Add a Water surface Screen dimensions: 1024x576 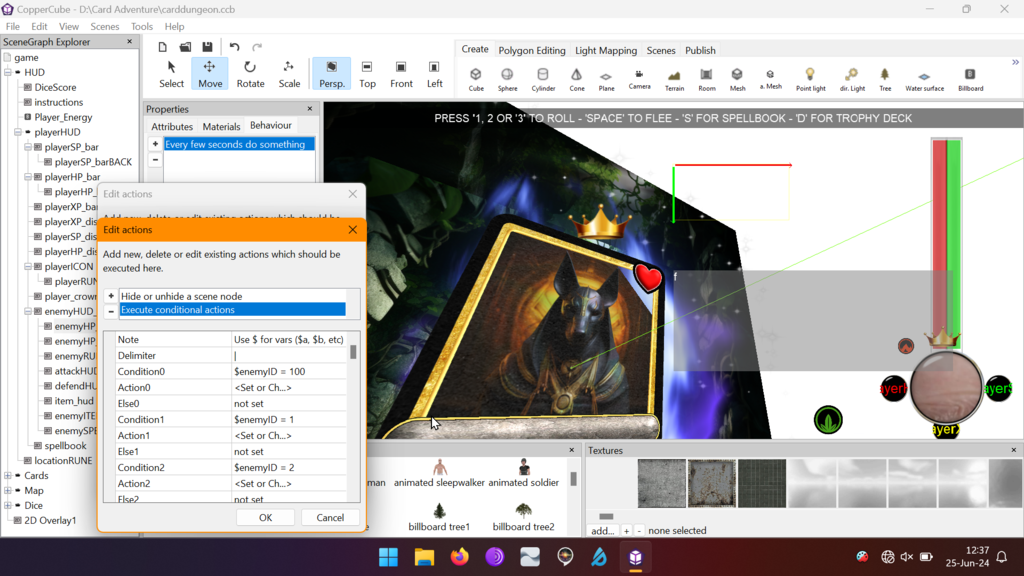tap(924, 79)
